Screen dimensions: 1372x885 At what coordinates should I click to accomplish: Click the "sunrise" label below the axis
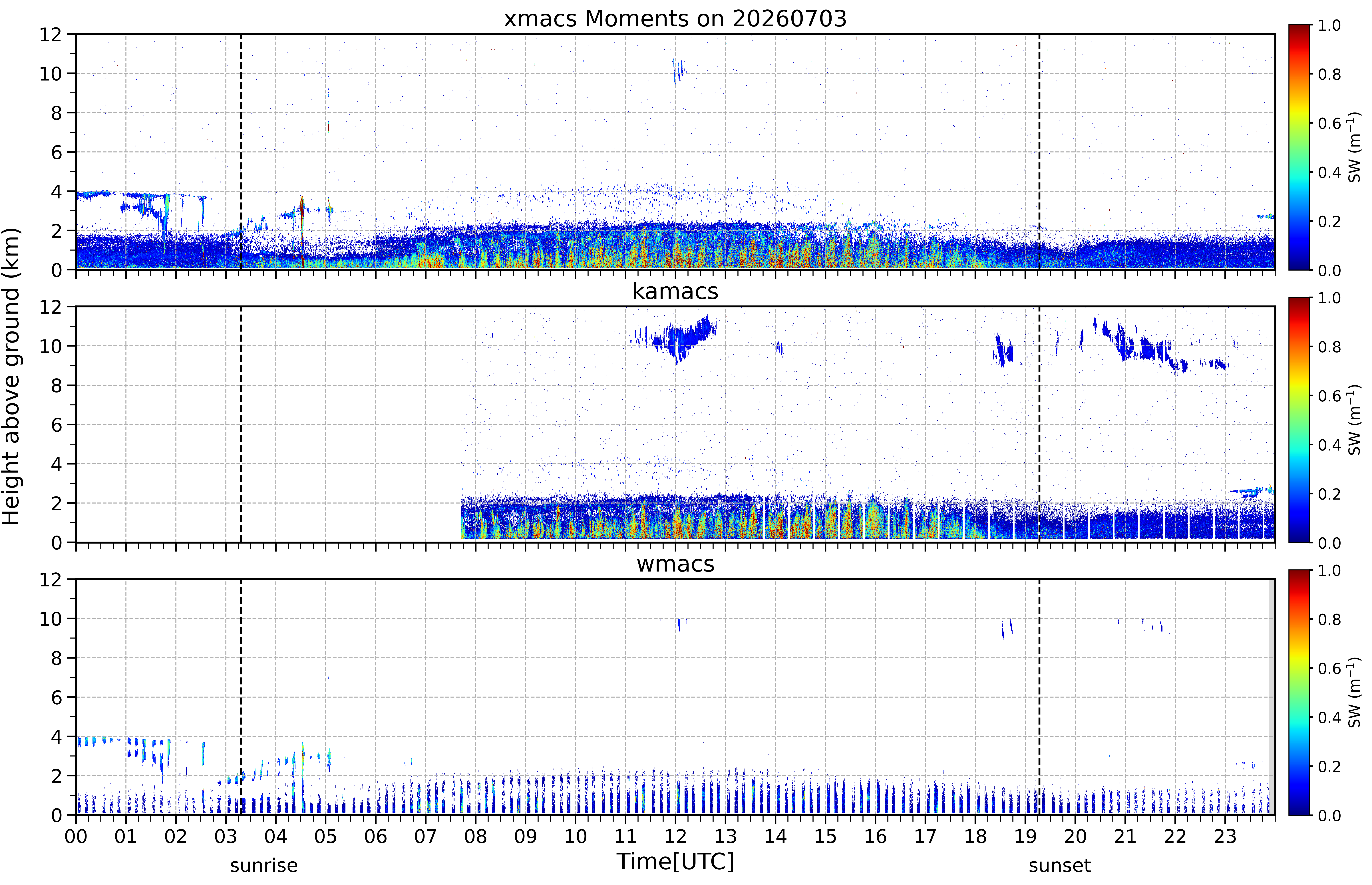tap(264, 865)
